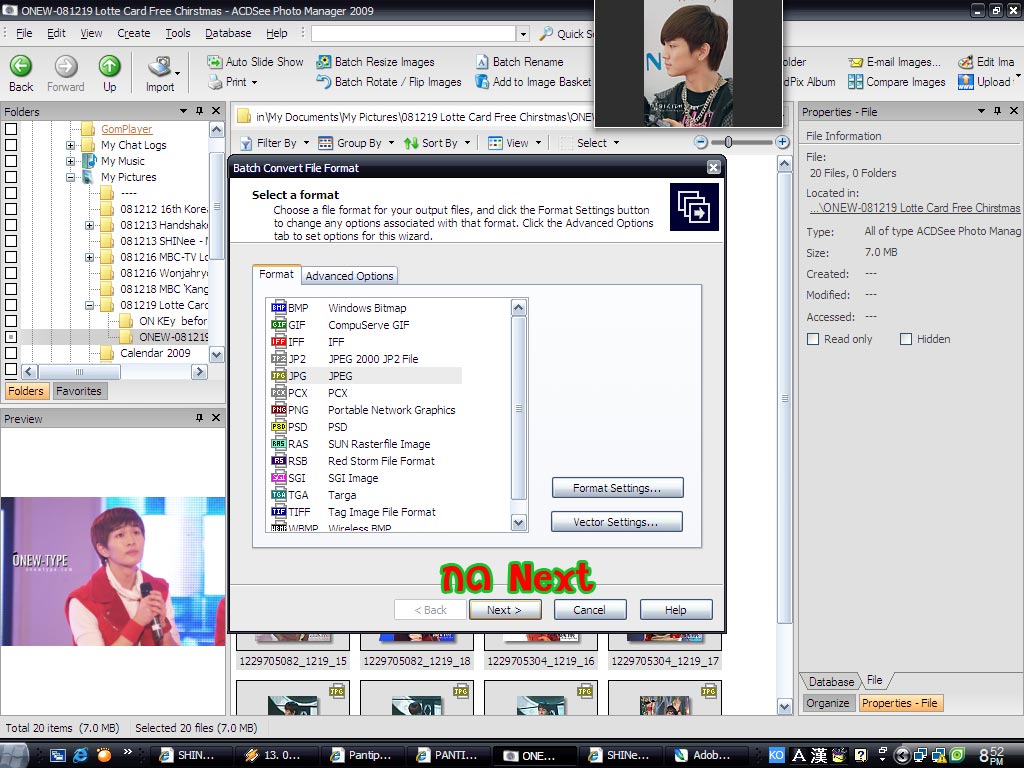The height and width of the screenshot is (768, 1024).
Task: Open the Filter By dropdown
Action: tap(274, 143)
